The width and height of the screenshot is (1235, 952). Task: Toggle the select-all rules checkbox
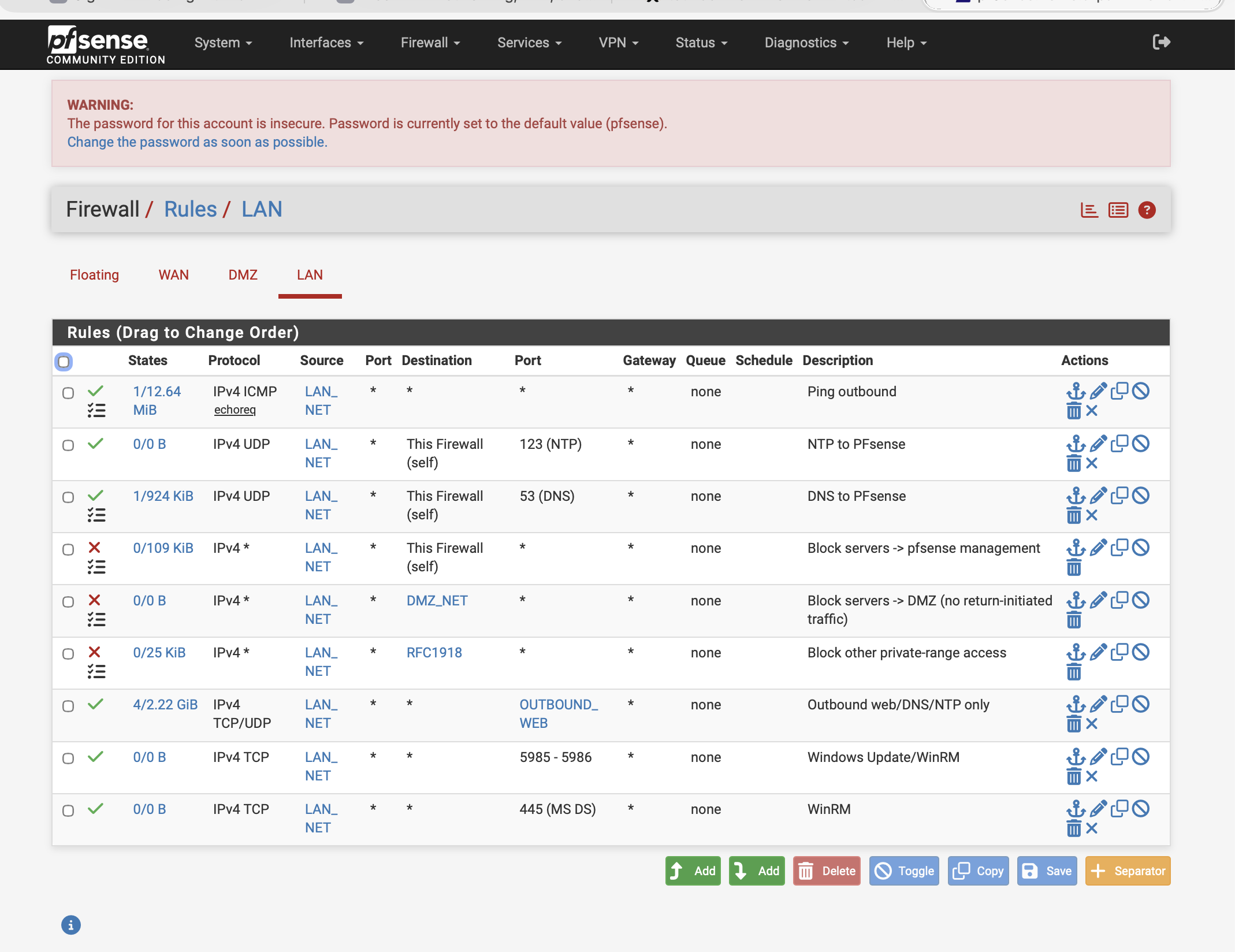point(64,362)
